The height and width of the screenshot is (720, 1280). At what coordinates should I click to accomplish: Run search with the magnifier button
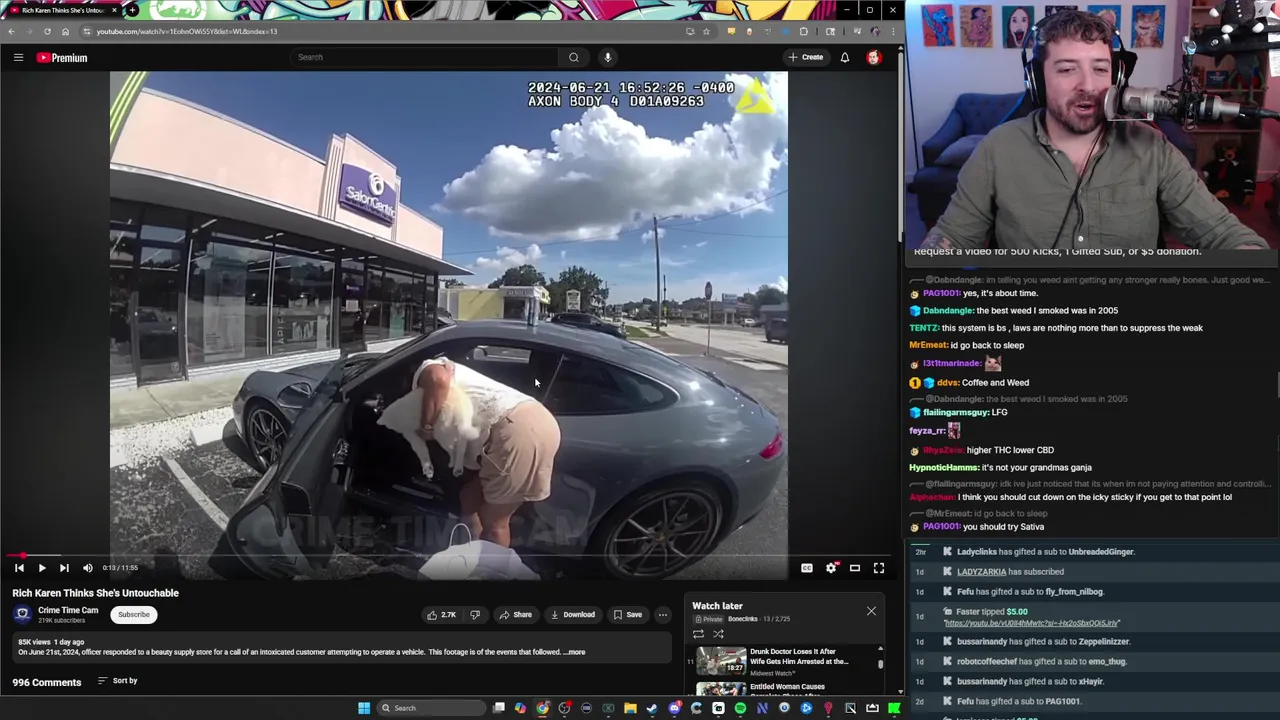[574, 57]
